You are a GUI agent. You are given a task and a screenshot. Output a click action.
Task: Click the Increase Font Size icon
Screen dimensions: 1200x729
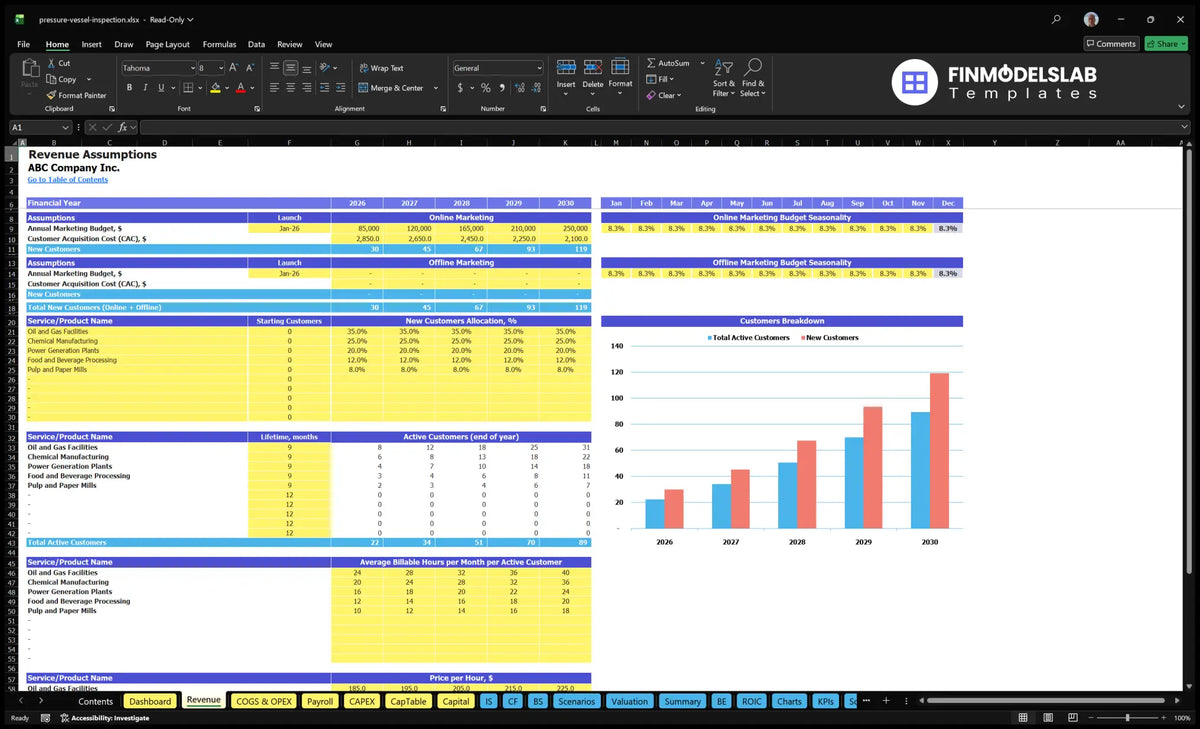point(234,68)
